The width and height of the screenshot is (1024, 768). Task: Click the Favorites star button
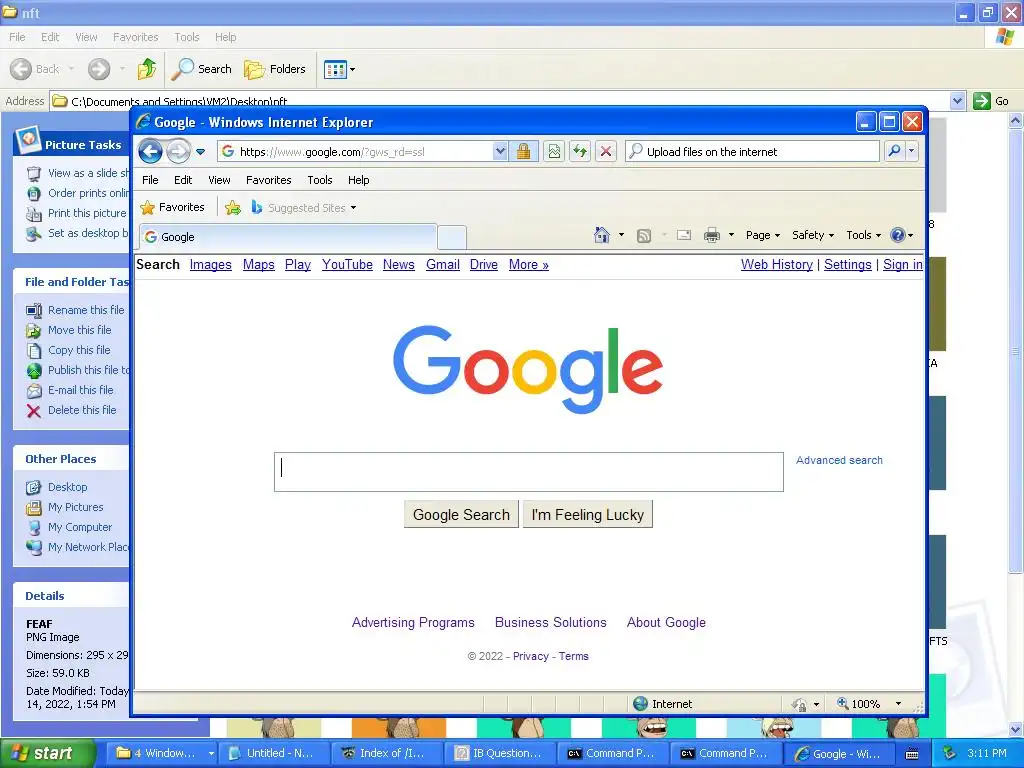pos(172,208)
